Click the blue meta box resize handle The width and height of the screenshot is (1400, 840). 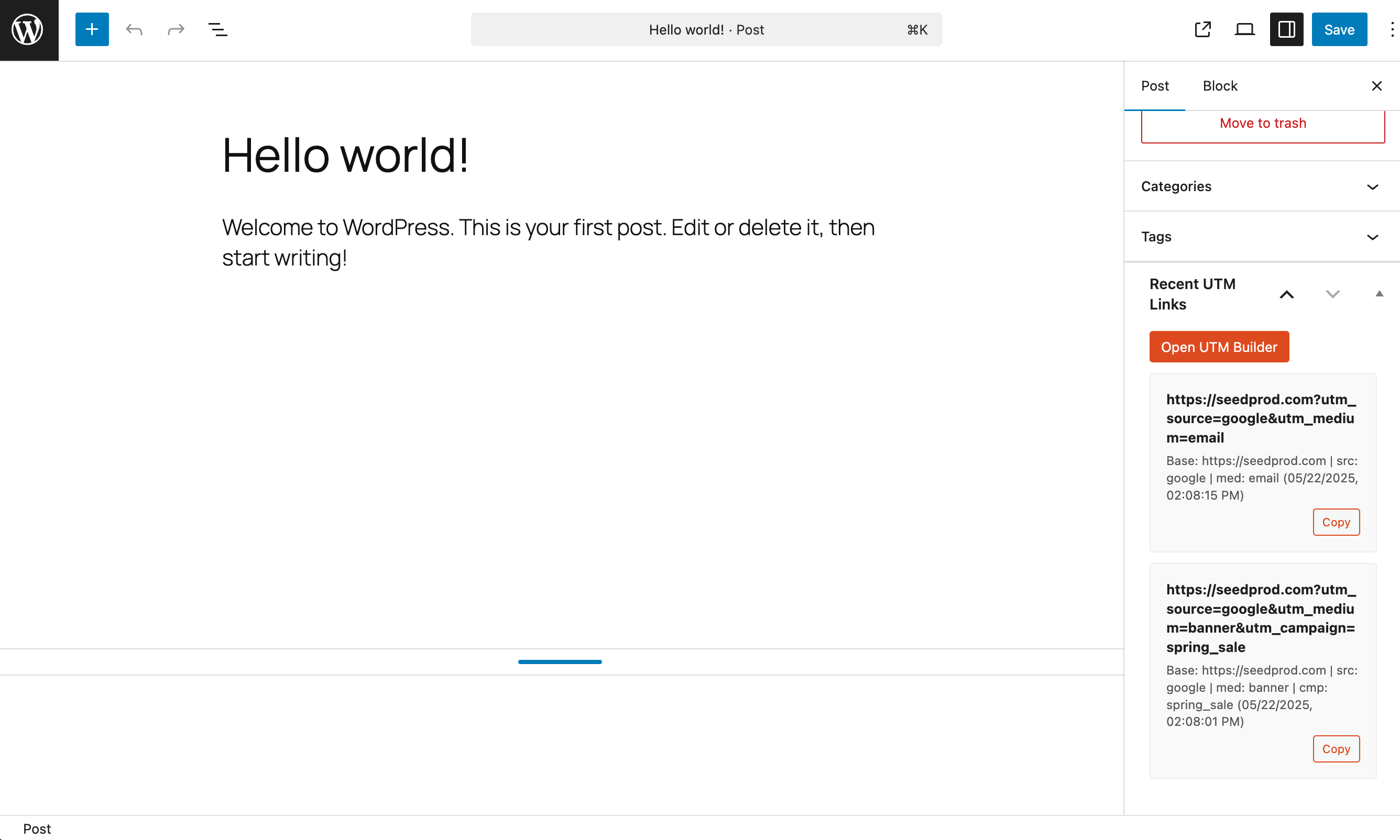[560, 662]
